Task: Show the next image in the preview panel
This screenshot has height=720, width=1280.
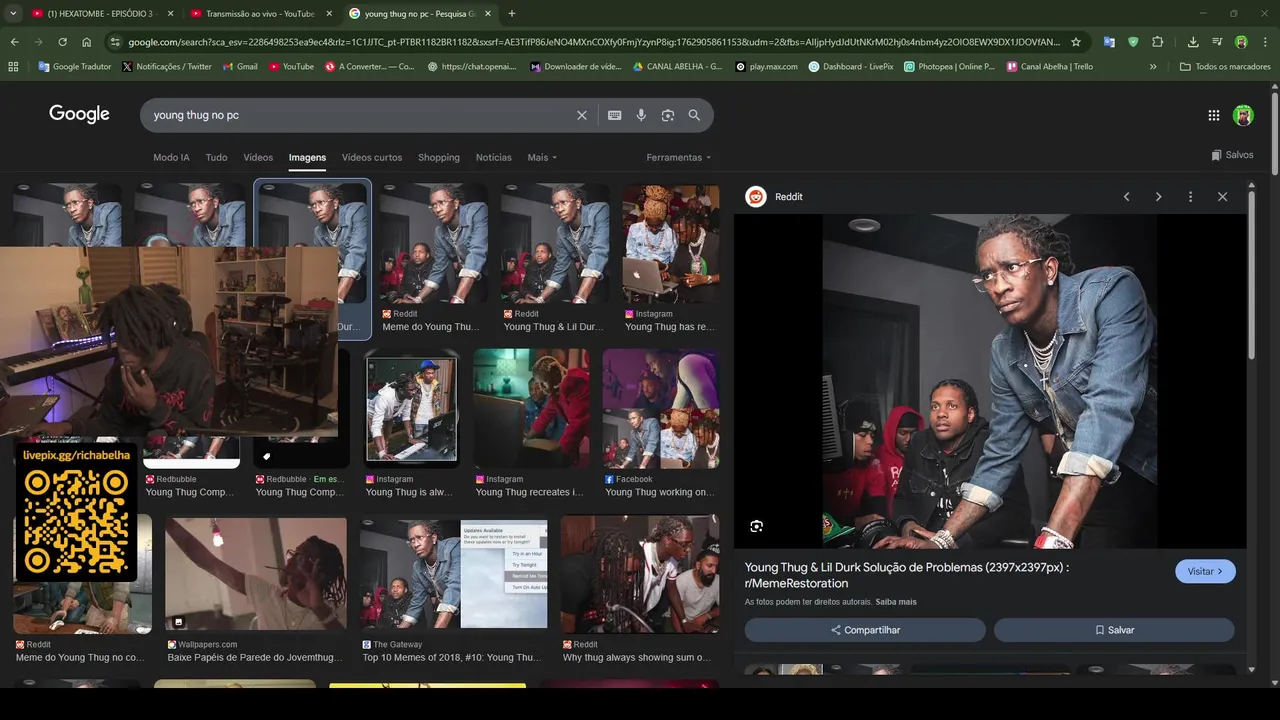Action: click(1158, 197)
